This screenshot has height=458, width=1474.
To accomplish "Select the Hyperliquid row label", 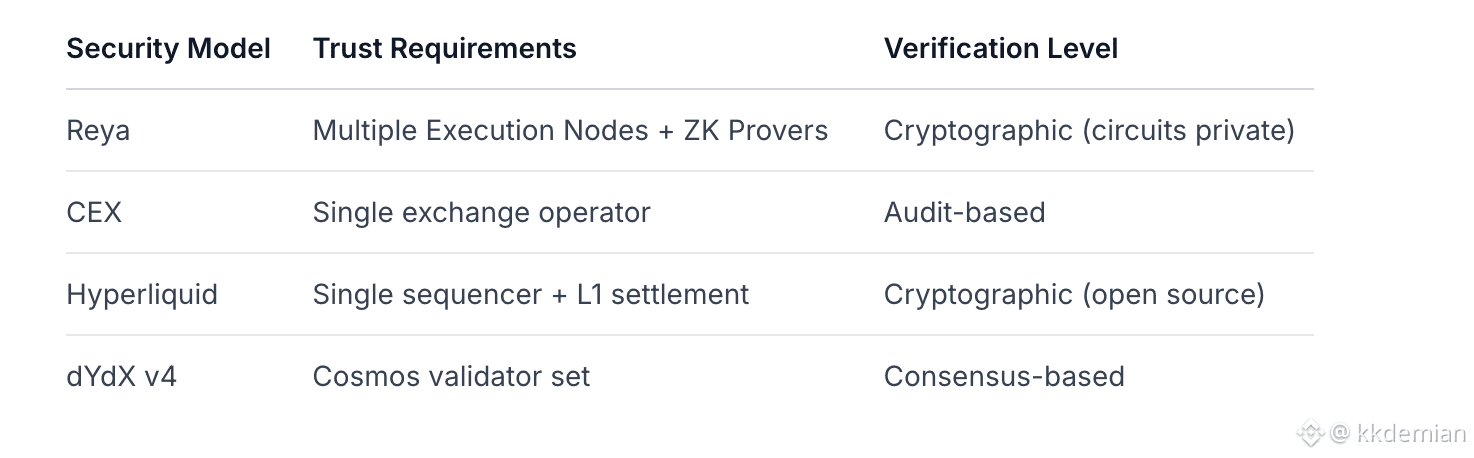I will pos(142,294).
